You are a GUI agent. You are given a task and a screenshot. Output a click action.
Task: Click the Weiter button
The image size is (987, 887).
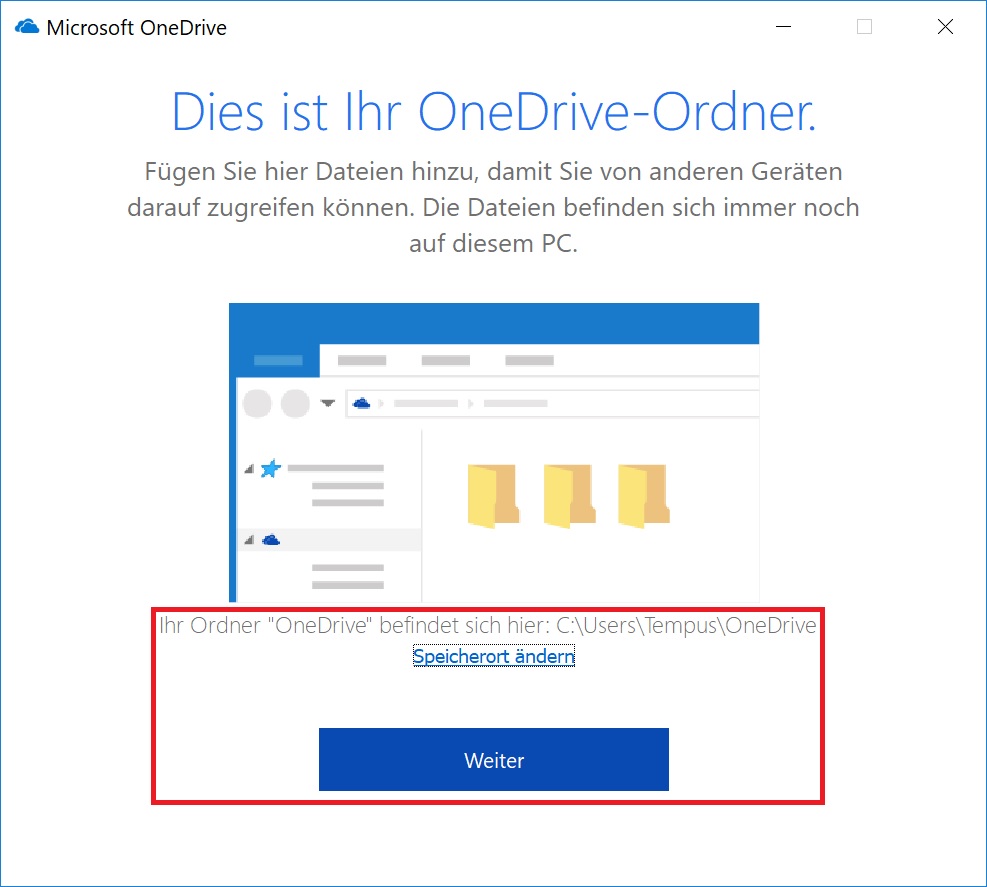pyautogui.click(x=494, y=759)
